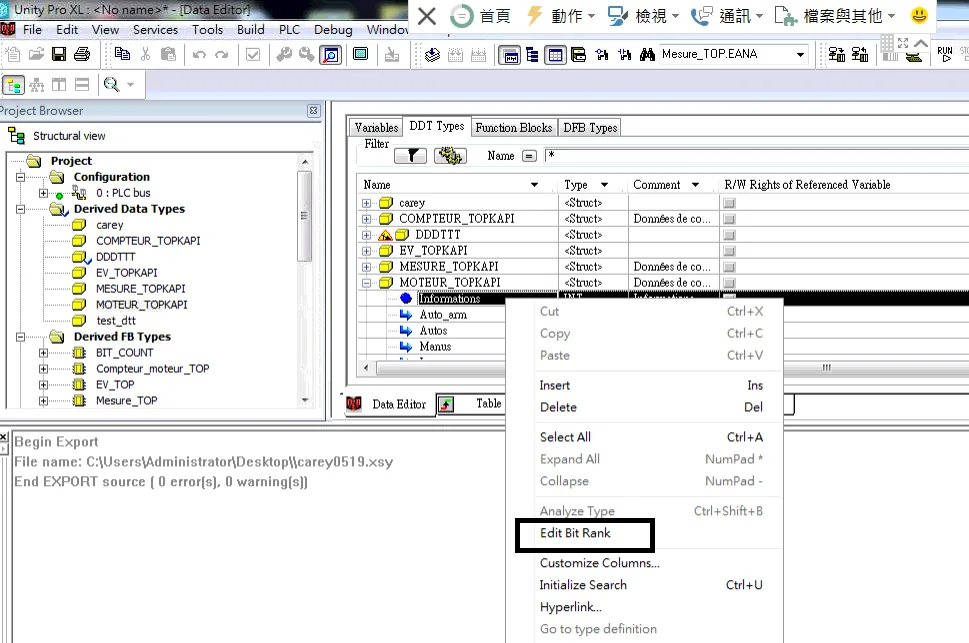Click the horizontal split views icon
Viewport: 969px width, 643px height.
tap(82, 85)
